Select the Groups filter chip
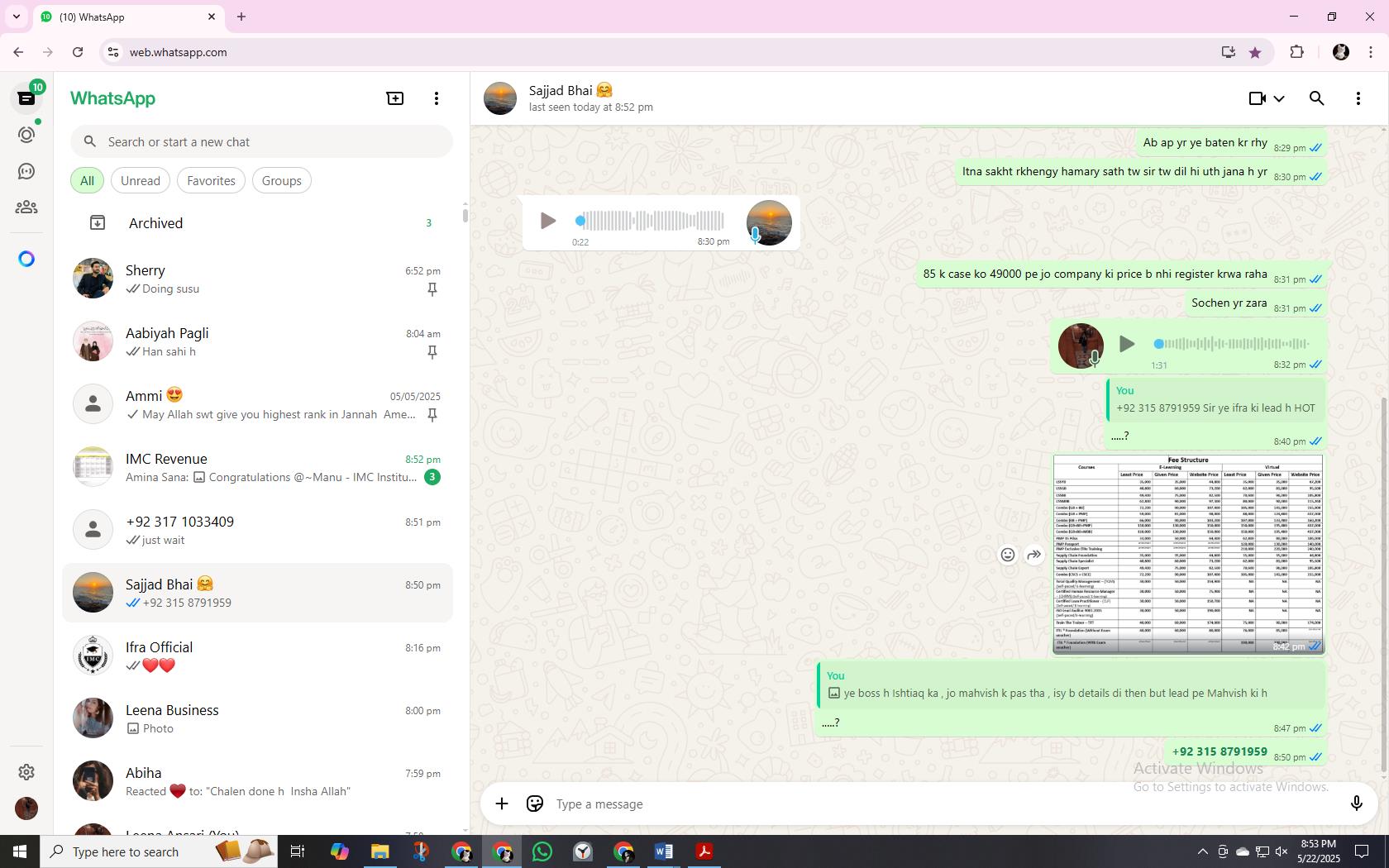The height and width of the screenshot is (868, 1389). [281, 180]
